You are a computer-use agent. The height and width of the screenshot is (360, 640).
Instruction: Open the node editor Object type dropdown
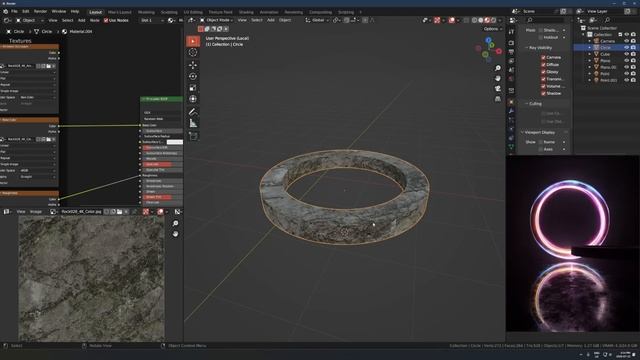[29, 20]
